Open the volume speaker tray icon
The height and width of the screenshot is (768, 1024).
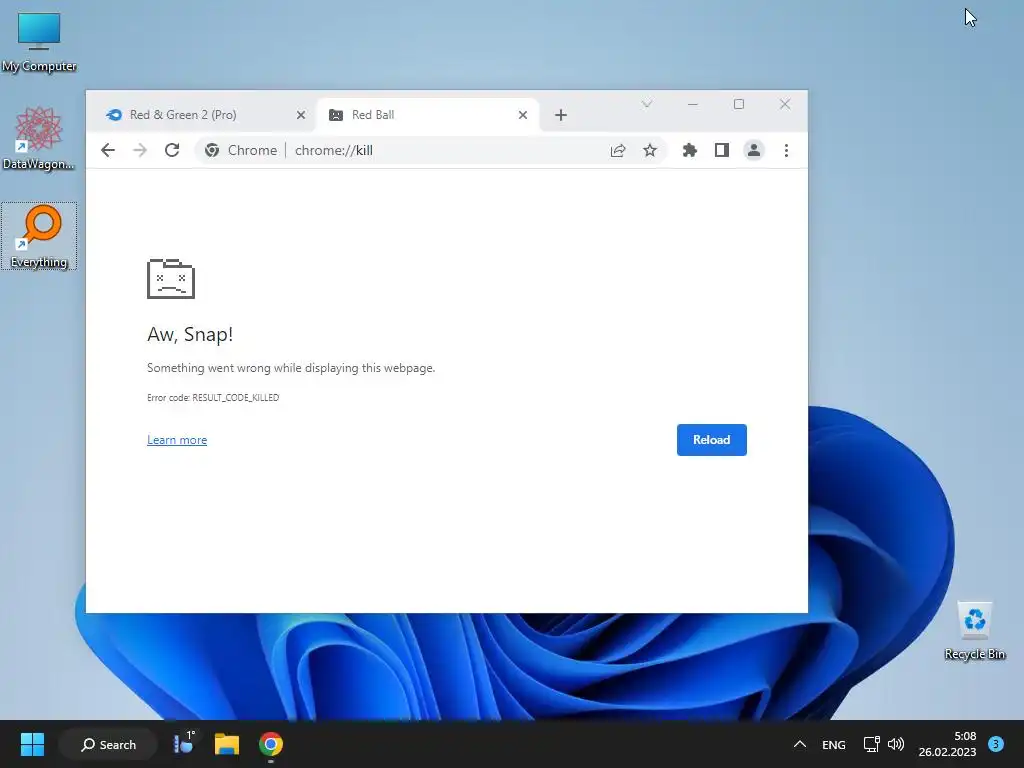[896, 744]
